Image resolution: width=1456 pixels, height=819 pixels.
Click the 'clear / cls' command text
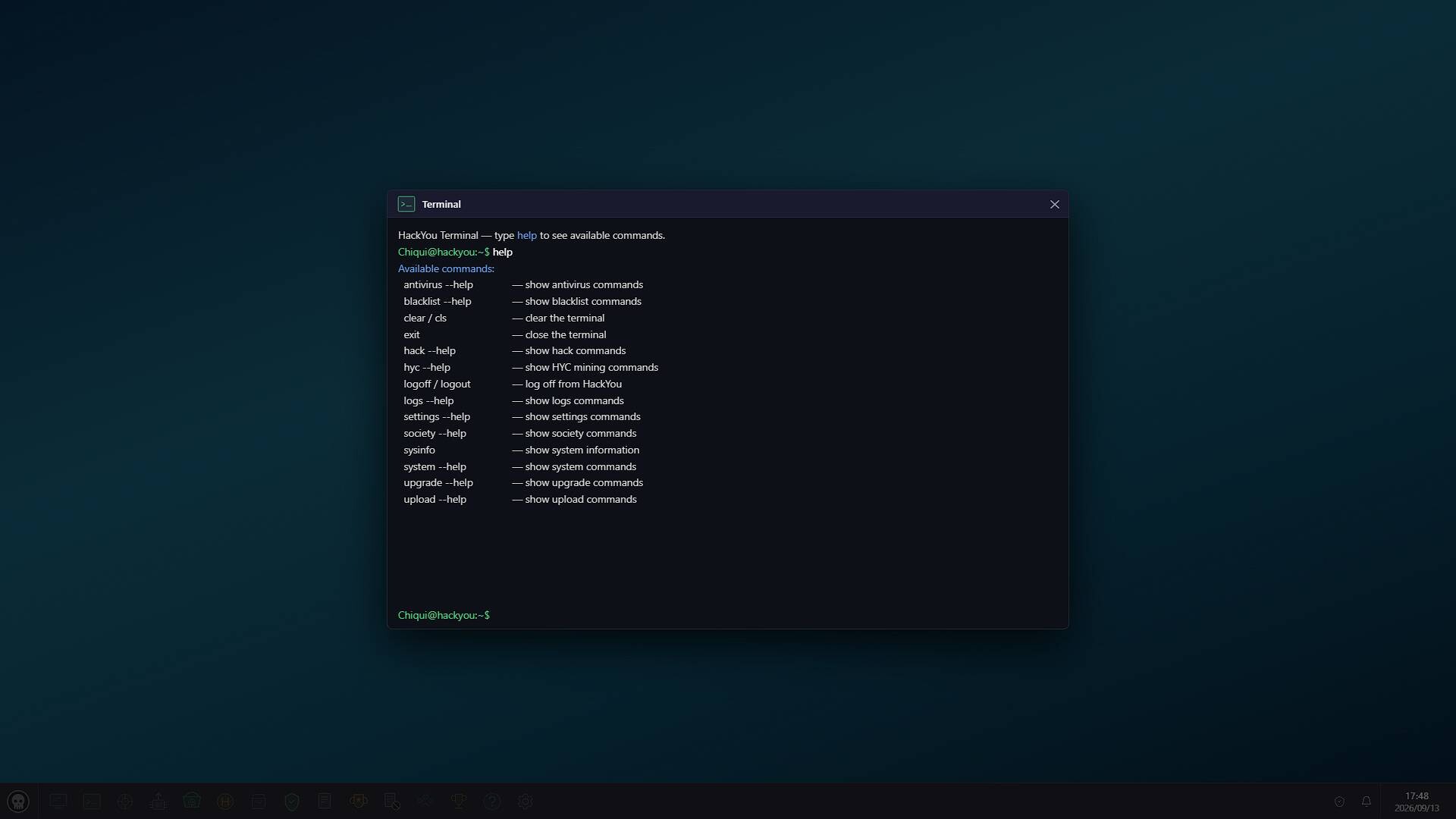(x=425, y=318)
